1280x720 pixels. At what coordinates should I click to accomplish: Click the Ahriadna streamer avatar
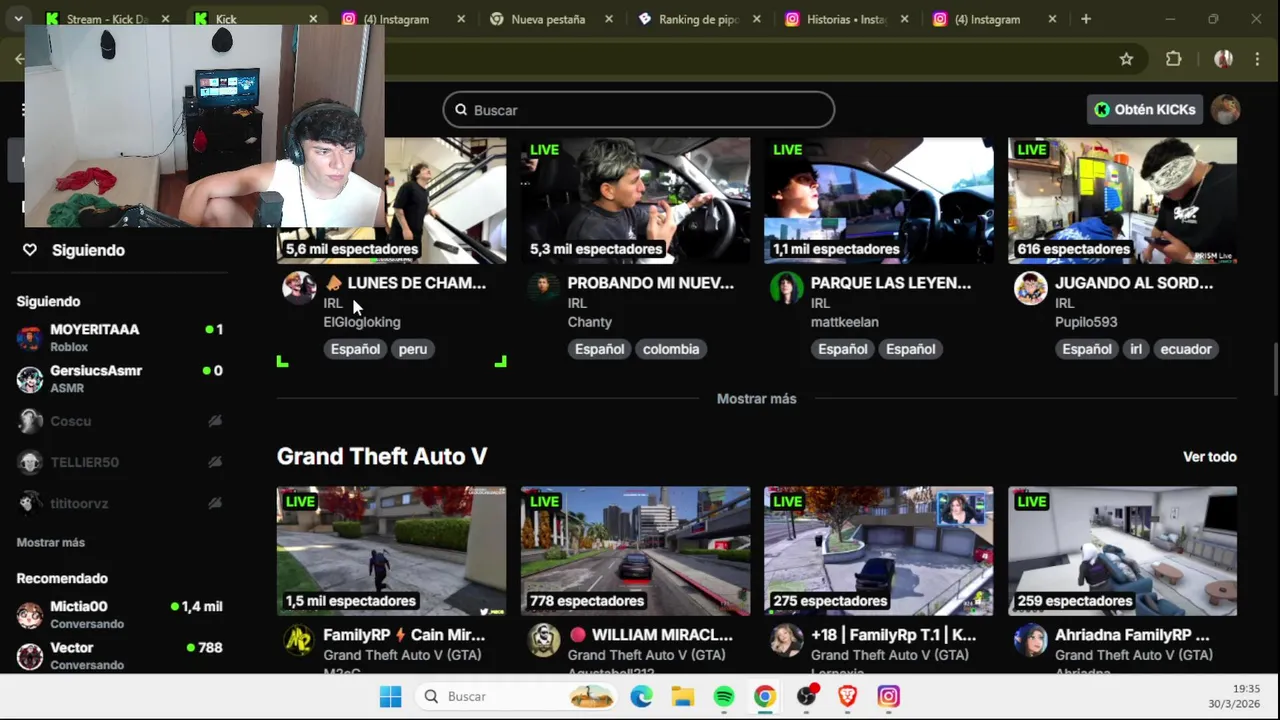1030,640
